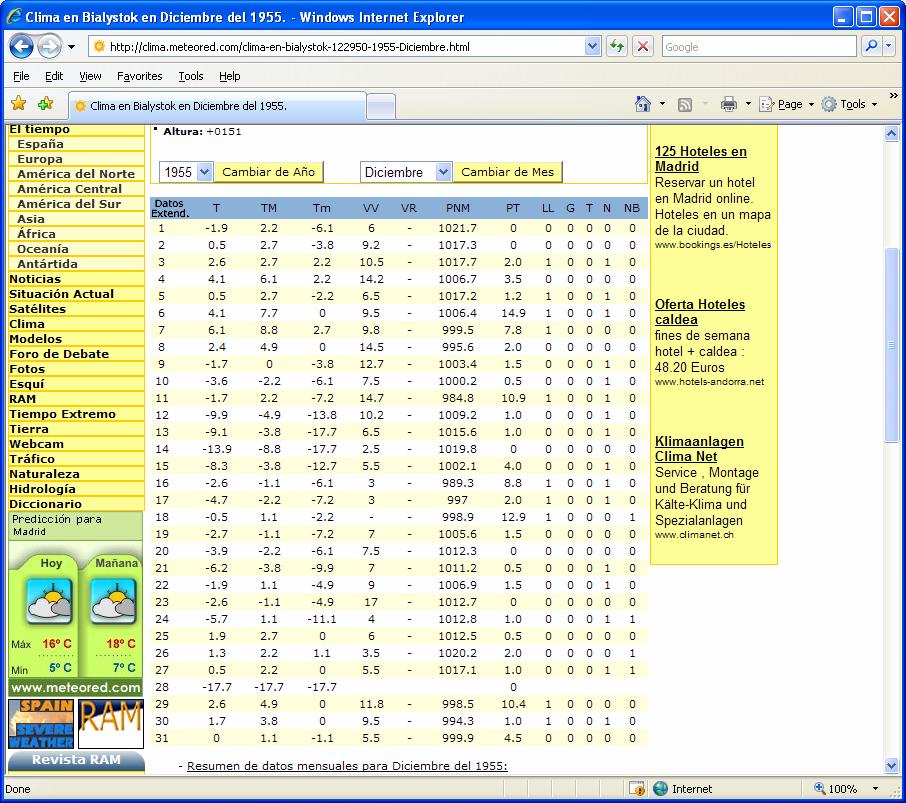The image size is (906, 803).
Task: Open the Tools gear toolbar menu
Action: click(x=849, y=105)
